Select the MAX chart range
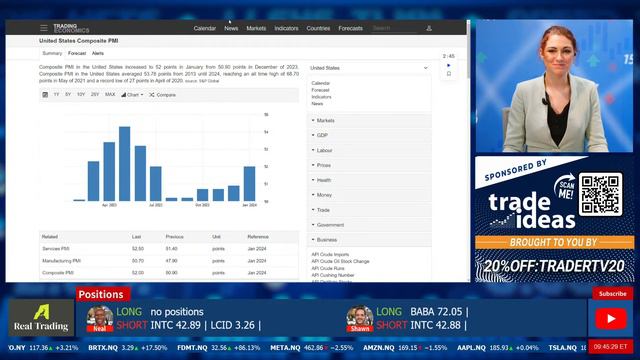640x360 pixels. (x=110, y=95)
